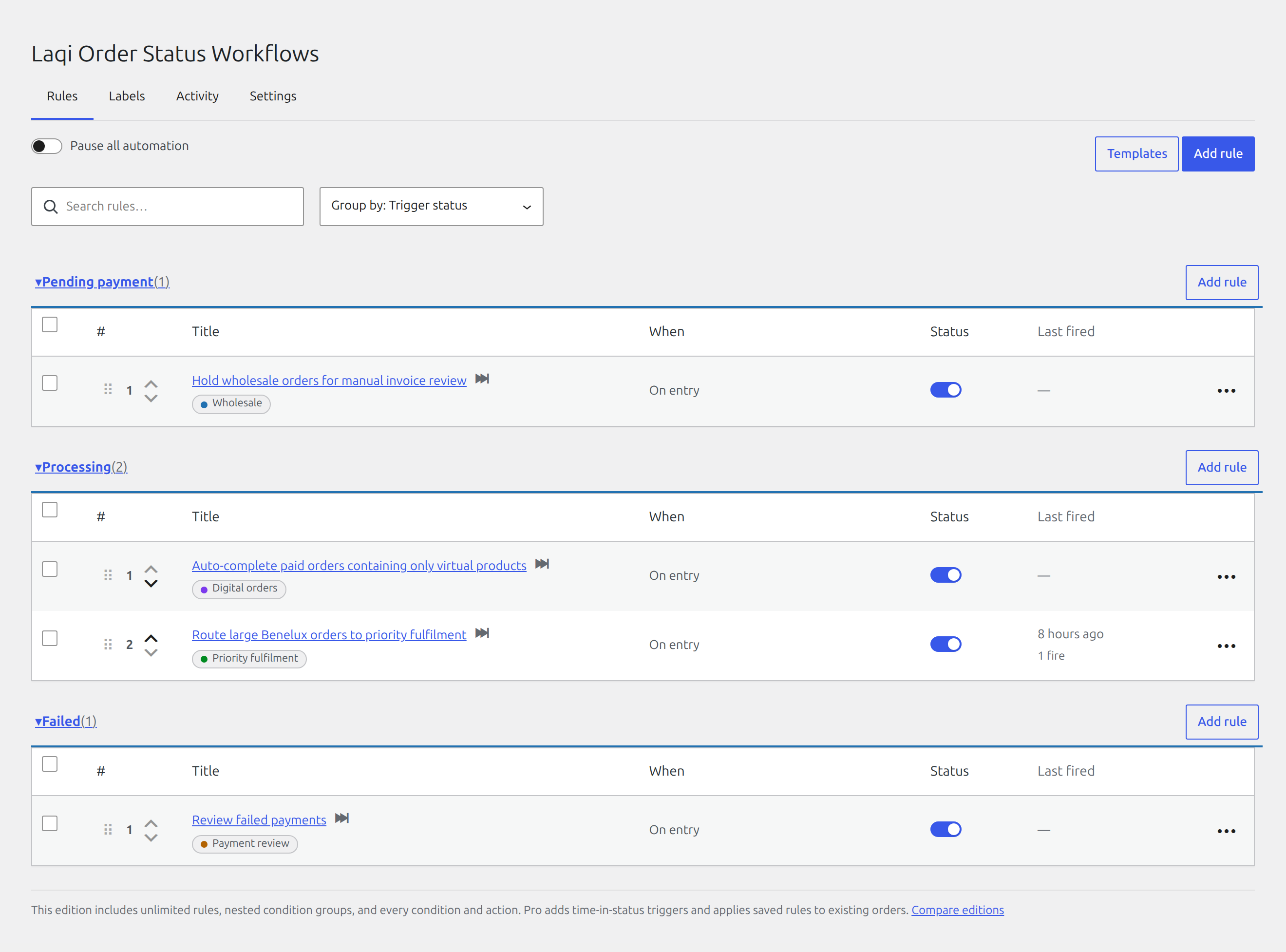The width and height of the screenshot is (1286, 952).
Task: Collapse the Processing group
Action: point(81,467)
